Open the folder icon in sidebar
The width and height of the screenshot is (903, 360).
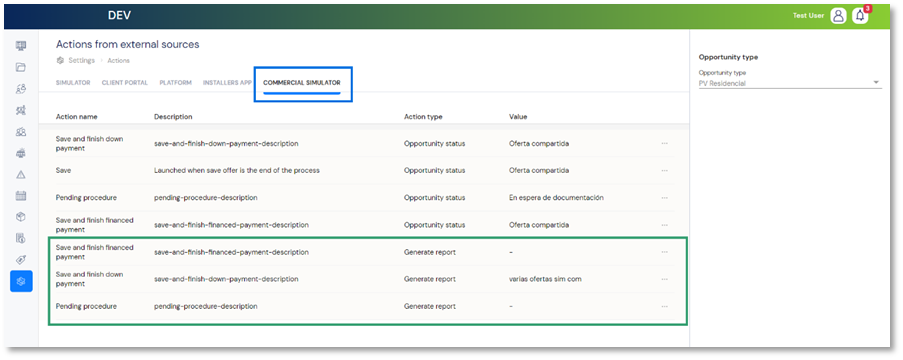click(21, 67)
